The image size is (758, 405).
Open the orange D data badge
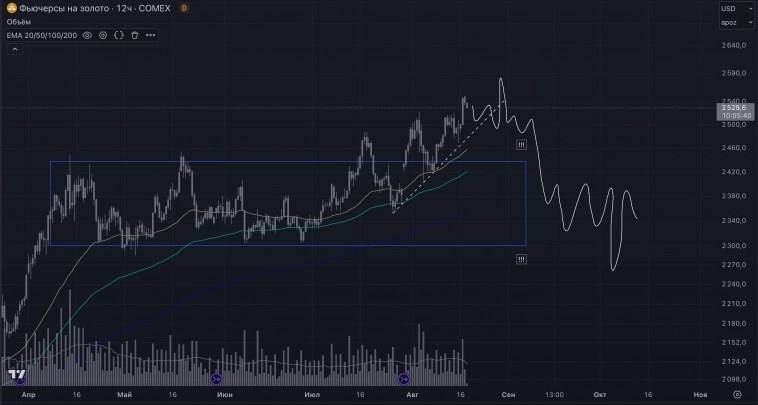pos(184,8)
